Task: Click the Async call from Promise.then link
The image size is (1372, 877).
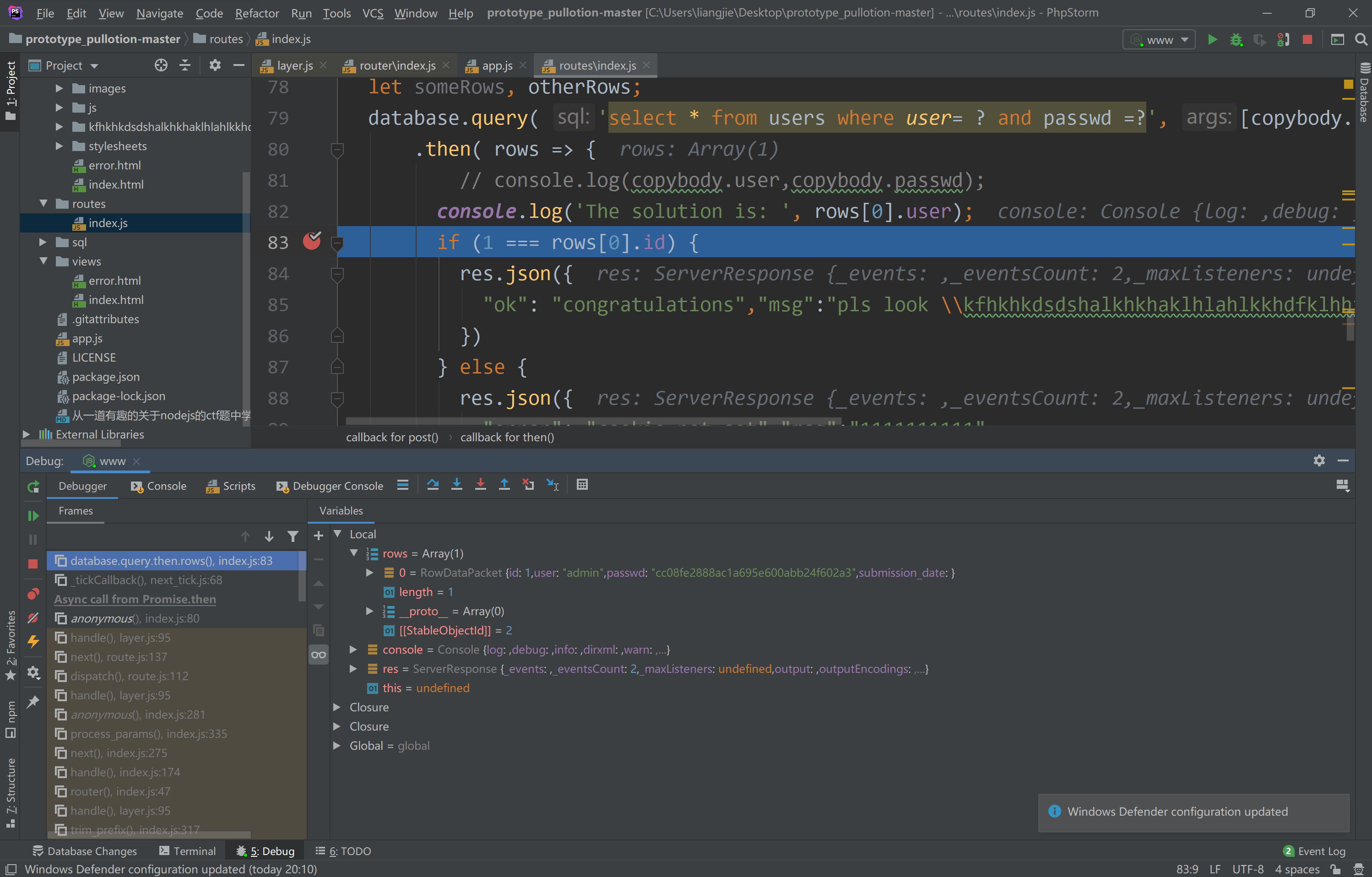Action: click(135, 599)
